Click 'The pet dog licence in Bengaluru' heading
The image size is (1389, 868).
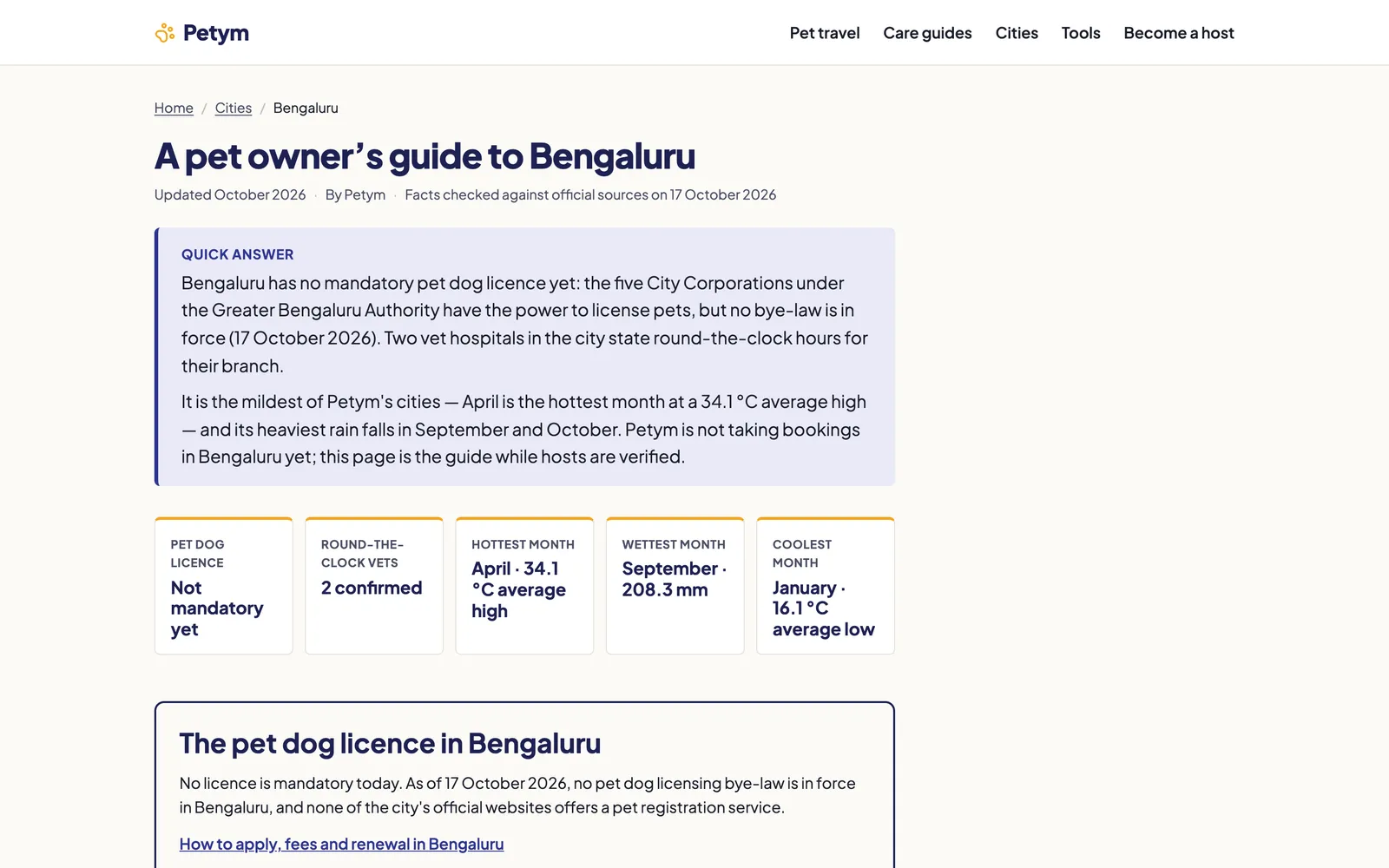[x=390, y=744]
